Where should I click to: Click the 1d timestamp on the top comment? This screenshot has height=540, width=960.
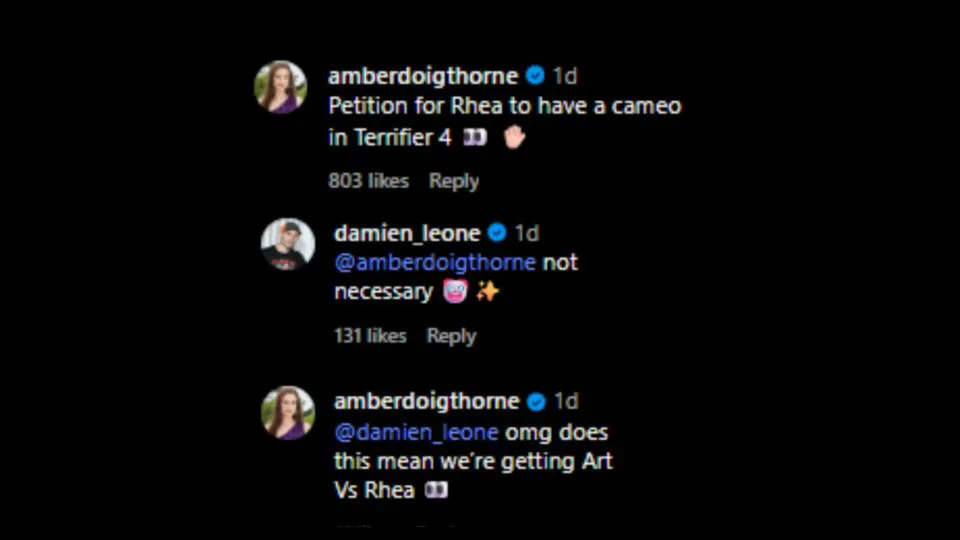[565, 76]
